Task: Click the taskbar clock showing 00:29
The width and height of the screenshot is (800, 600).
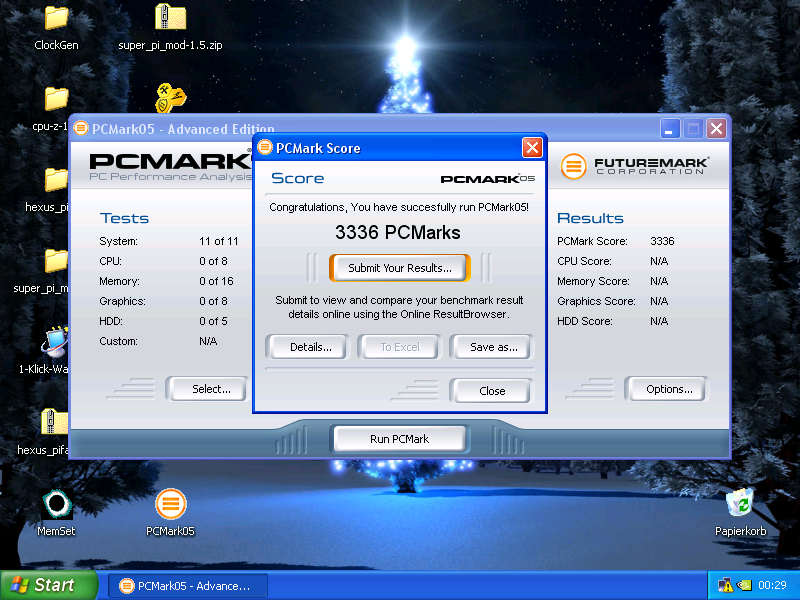Action: [772, 585]
